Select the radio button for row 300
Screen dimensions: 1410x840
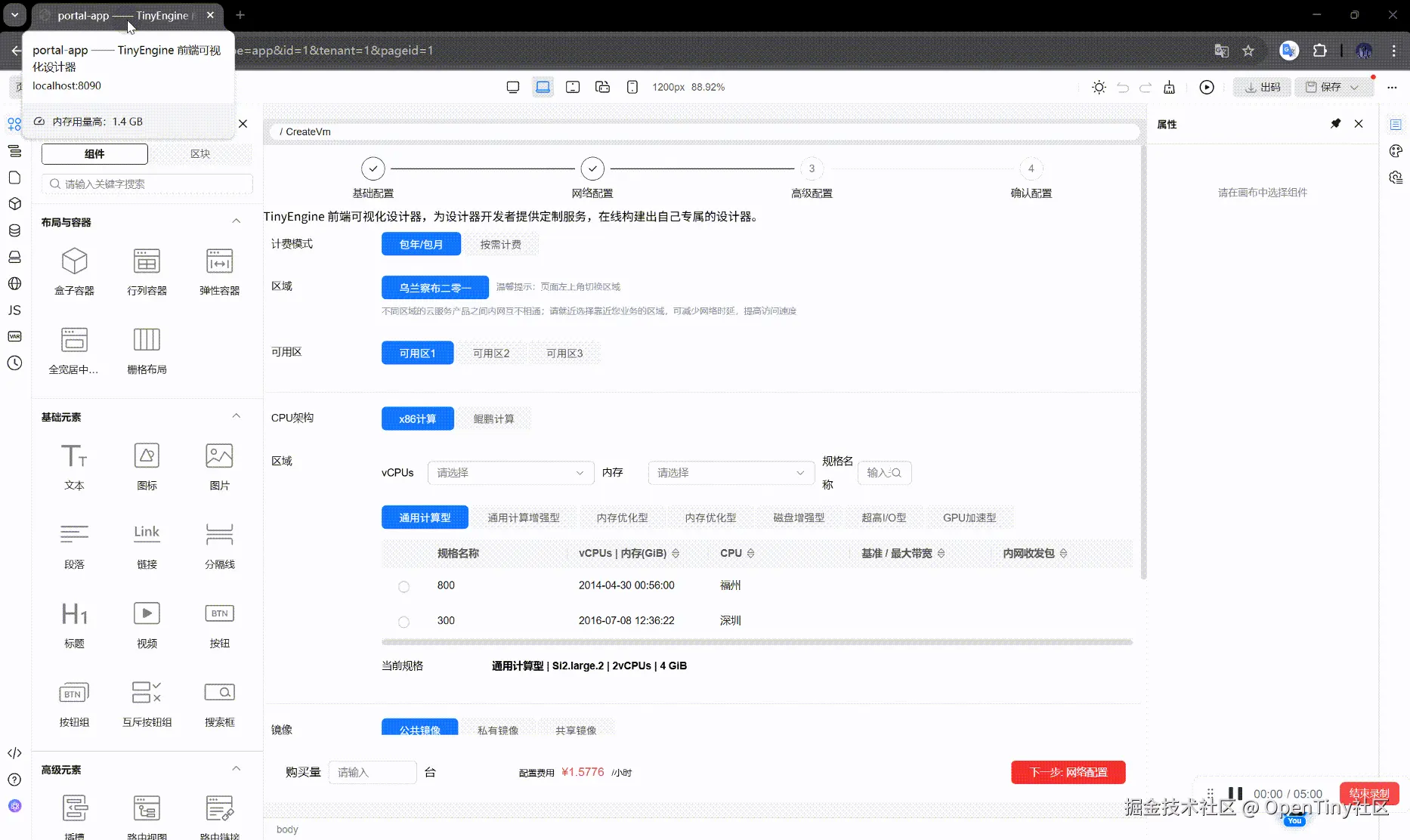pos(404,622)
